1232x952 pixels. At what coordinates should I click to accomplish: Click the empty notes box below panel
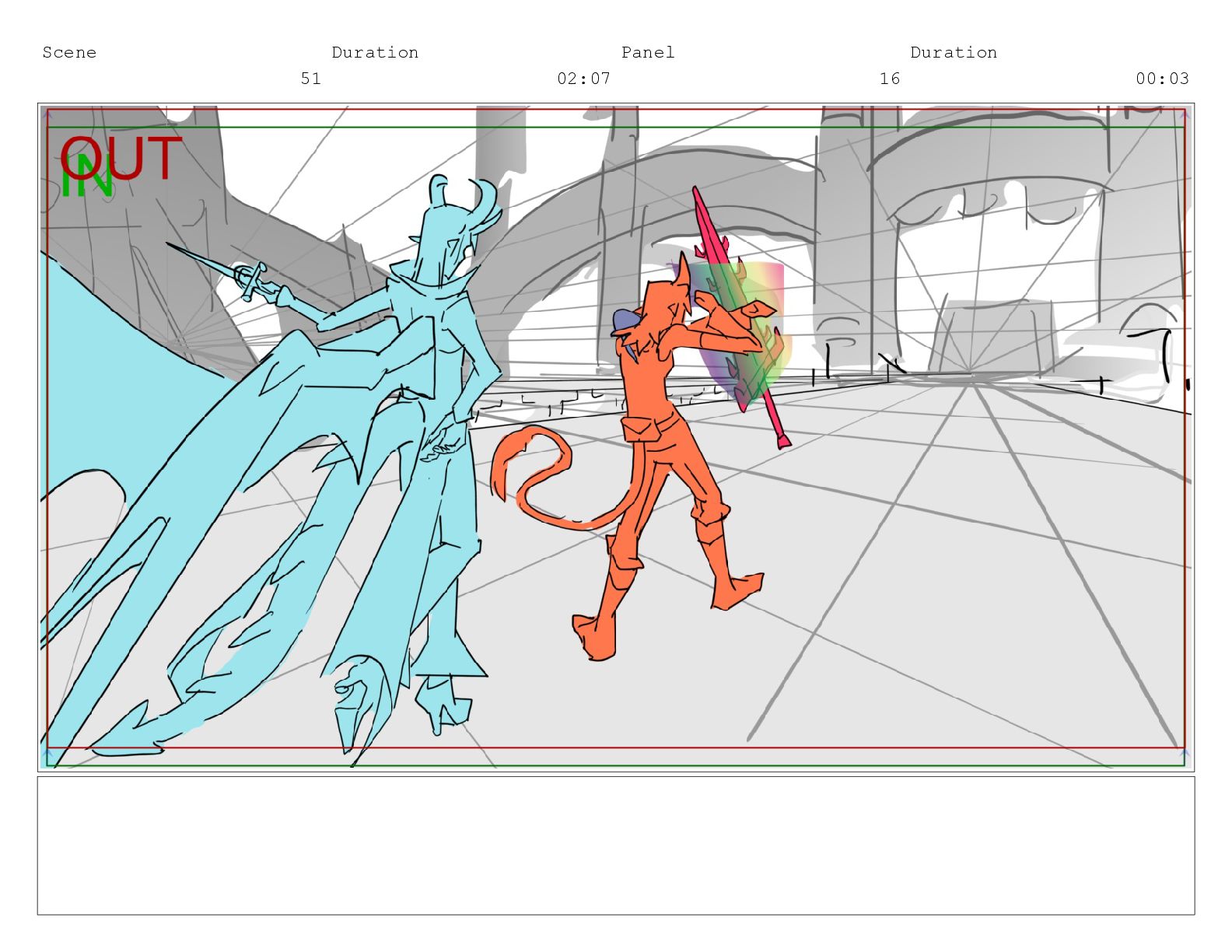(x=616, y=845)
